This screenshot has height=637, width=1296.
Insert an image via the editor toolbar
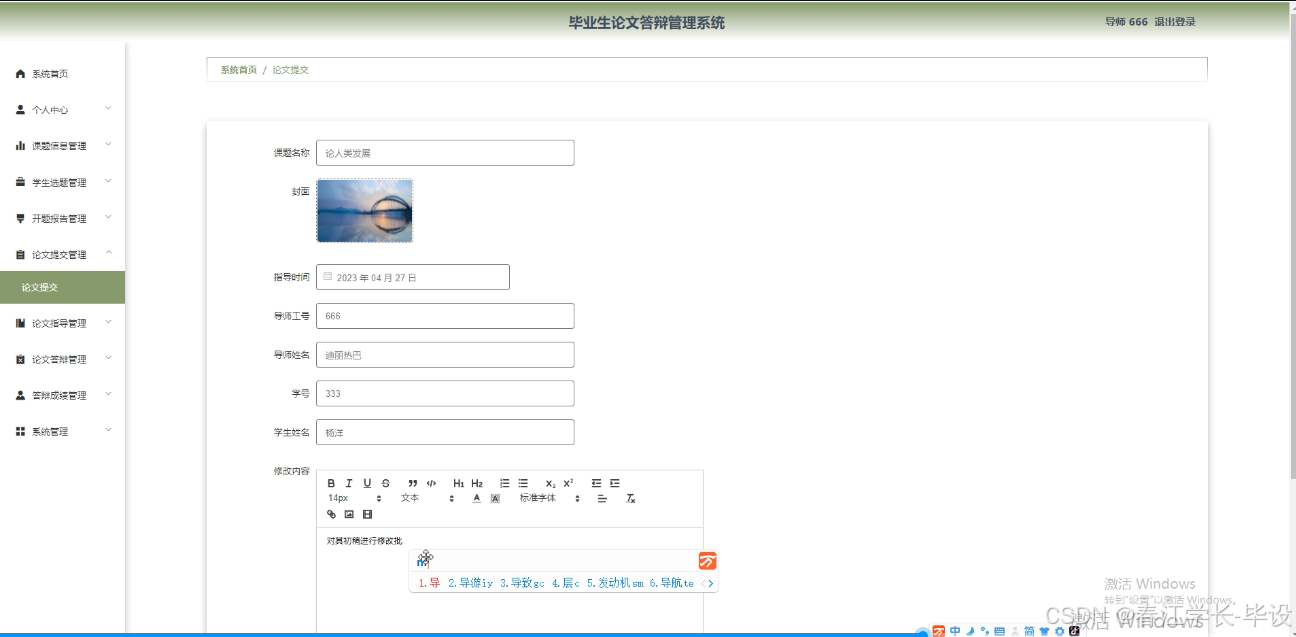[x=350, y=514]
